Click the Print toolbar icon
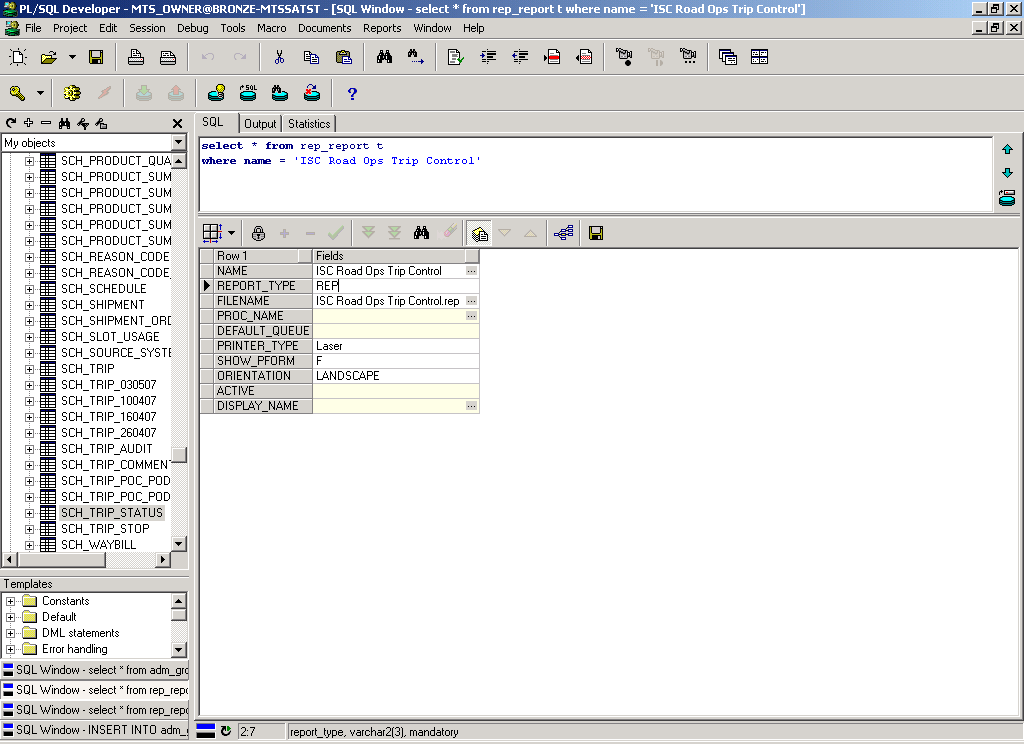The width and height of the screenshot is (1024, 744). click(136, 57)
